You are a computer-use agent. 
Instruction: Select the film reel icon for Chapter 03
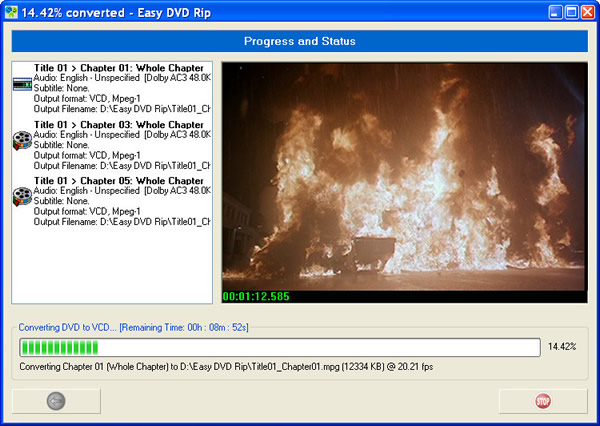tap(22, 140)
